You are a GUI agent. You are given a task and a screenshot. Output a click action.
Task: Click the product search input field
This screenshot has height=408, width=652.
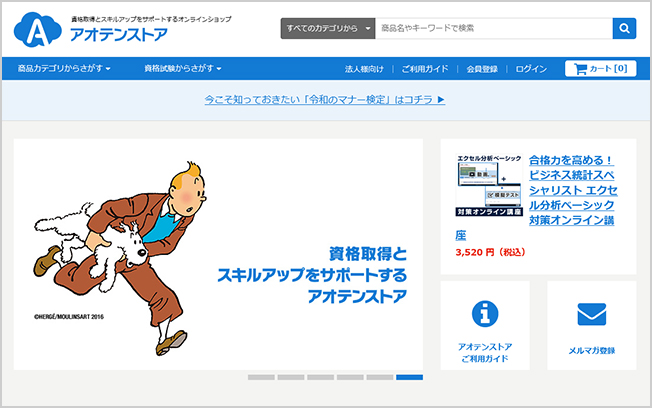[x=493, y=28]
